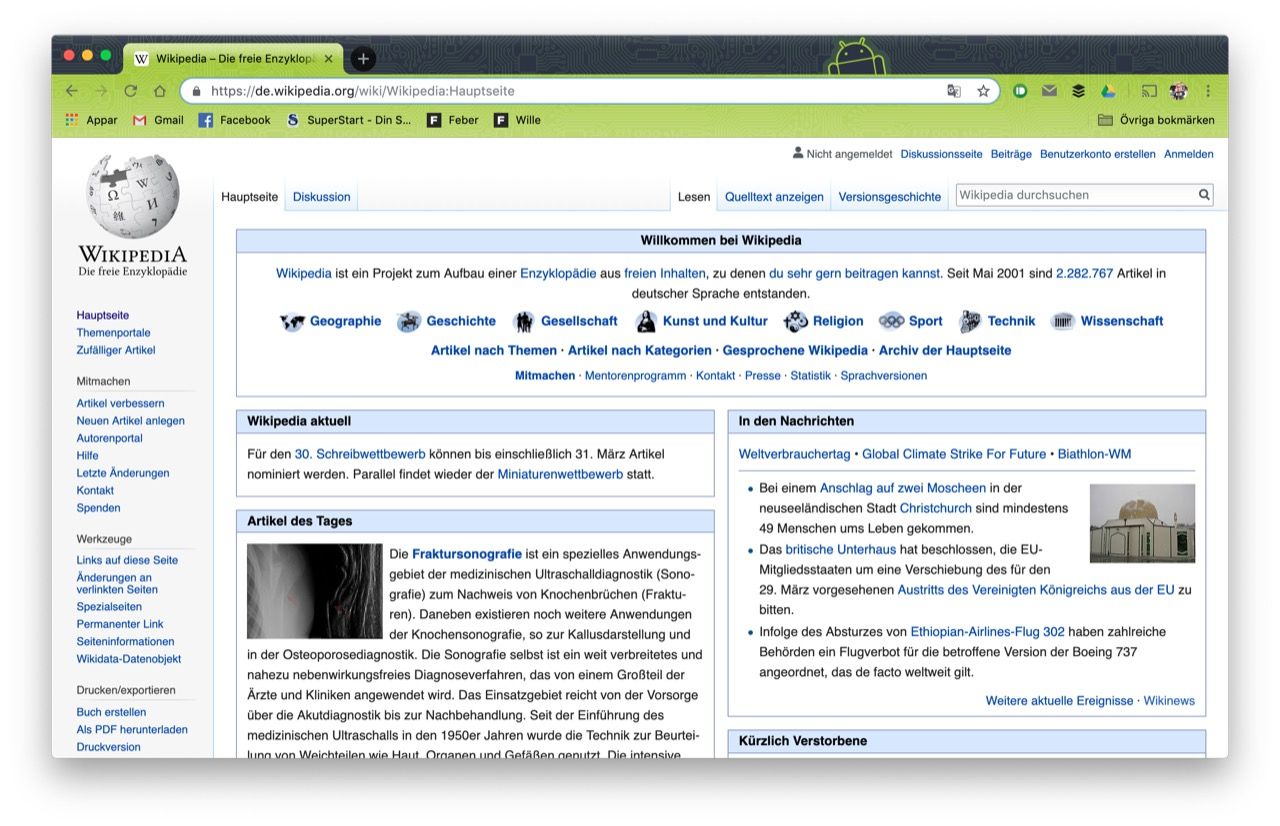Image resolution: width=1280 pixels, height=826 pixels.
Task: Open the Chrome profile avatar
Action: click(1178, 91)
